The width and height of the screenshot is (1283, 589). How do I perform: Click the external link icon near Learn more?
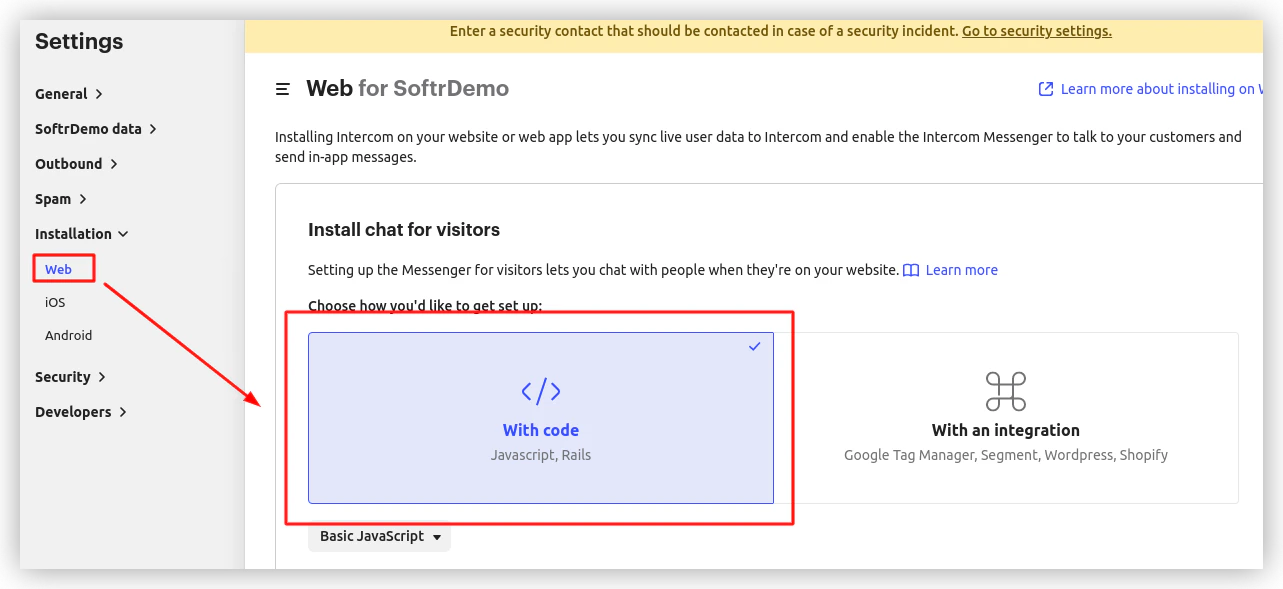pos(1046,89)
